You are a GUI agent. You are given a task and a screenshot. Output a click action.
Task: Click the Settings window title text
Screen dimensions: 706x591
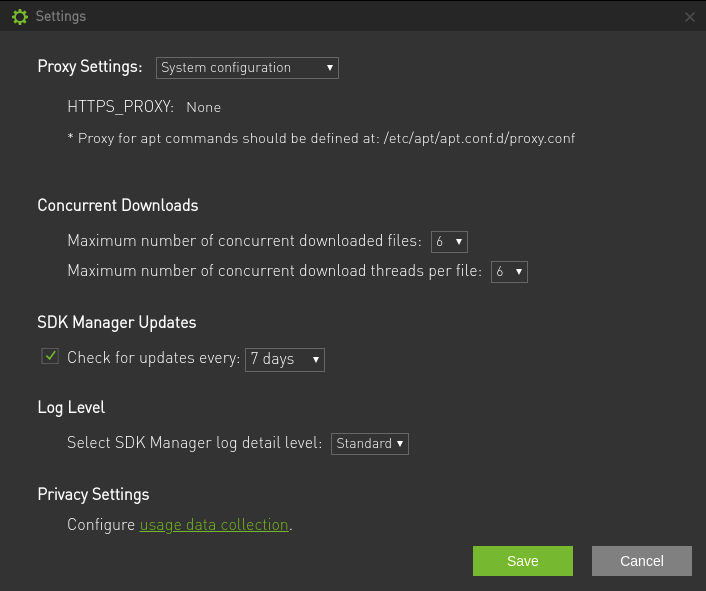pyautogui.click(x=60, y=17)
